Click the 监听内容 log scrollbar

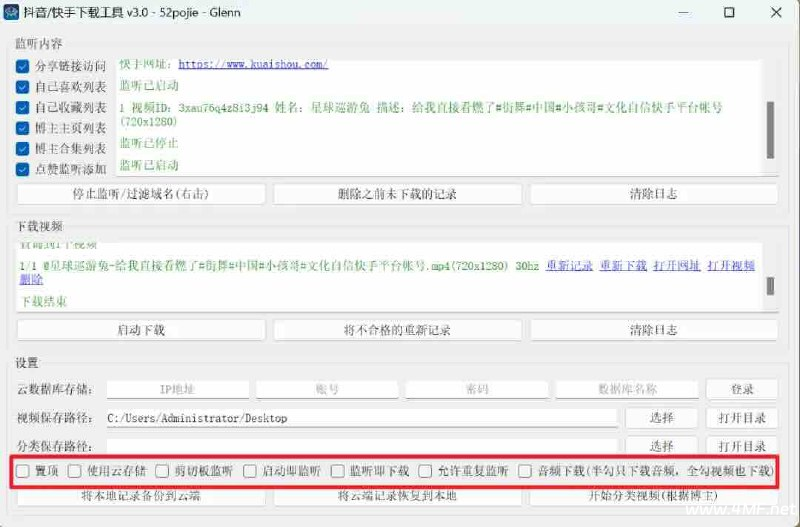pos(770,128)
